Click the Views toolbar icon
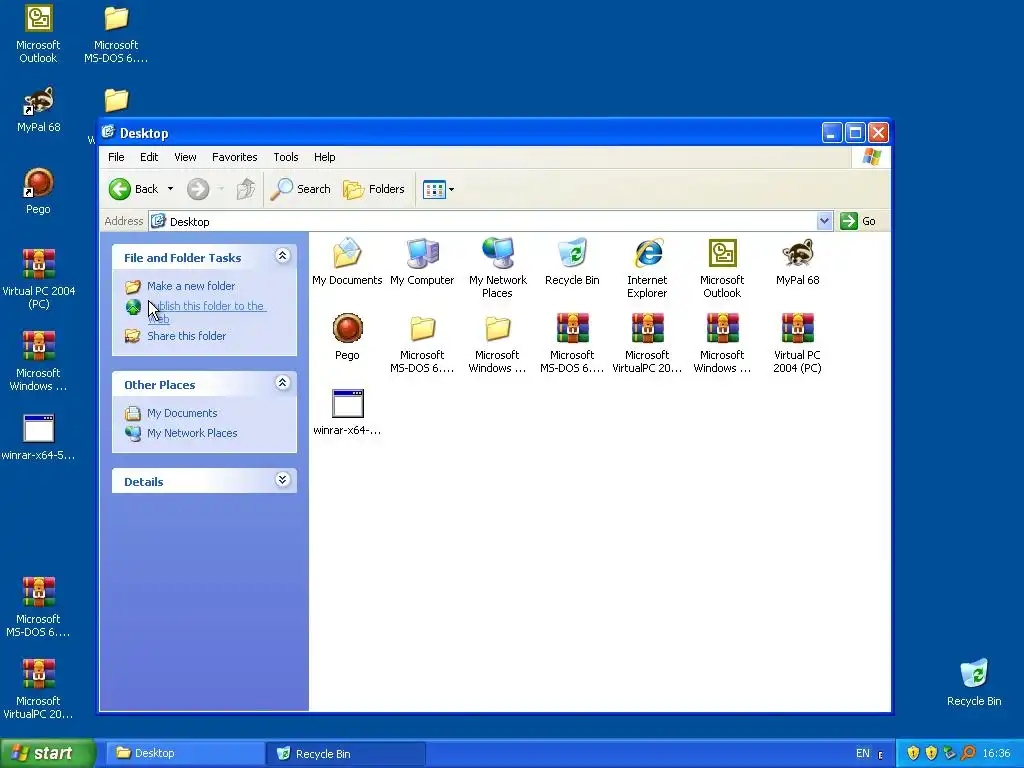Viewport: 1024px width, 768px height. [x=434, y=189]
